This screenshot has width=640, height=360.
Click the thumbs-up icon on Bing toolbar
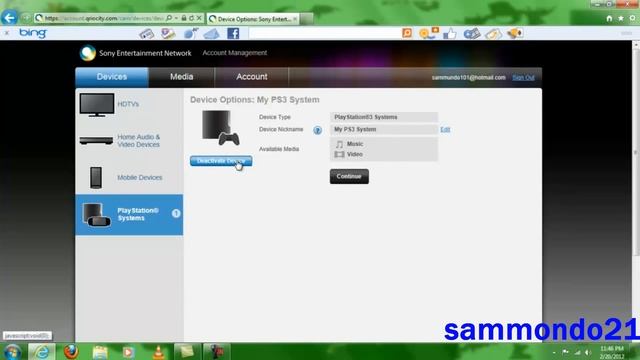[449, 33]
